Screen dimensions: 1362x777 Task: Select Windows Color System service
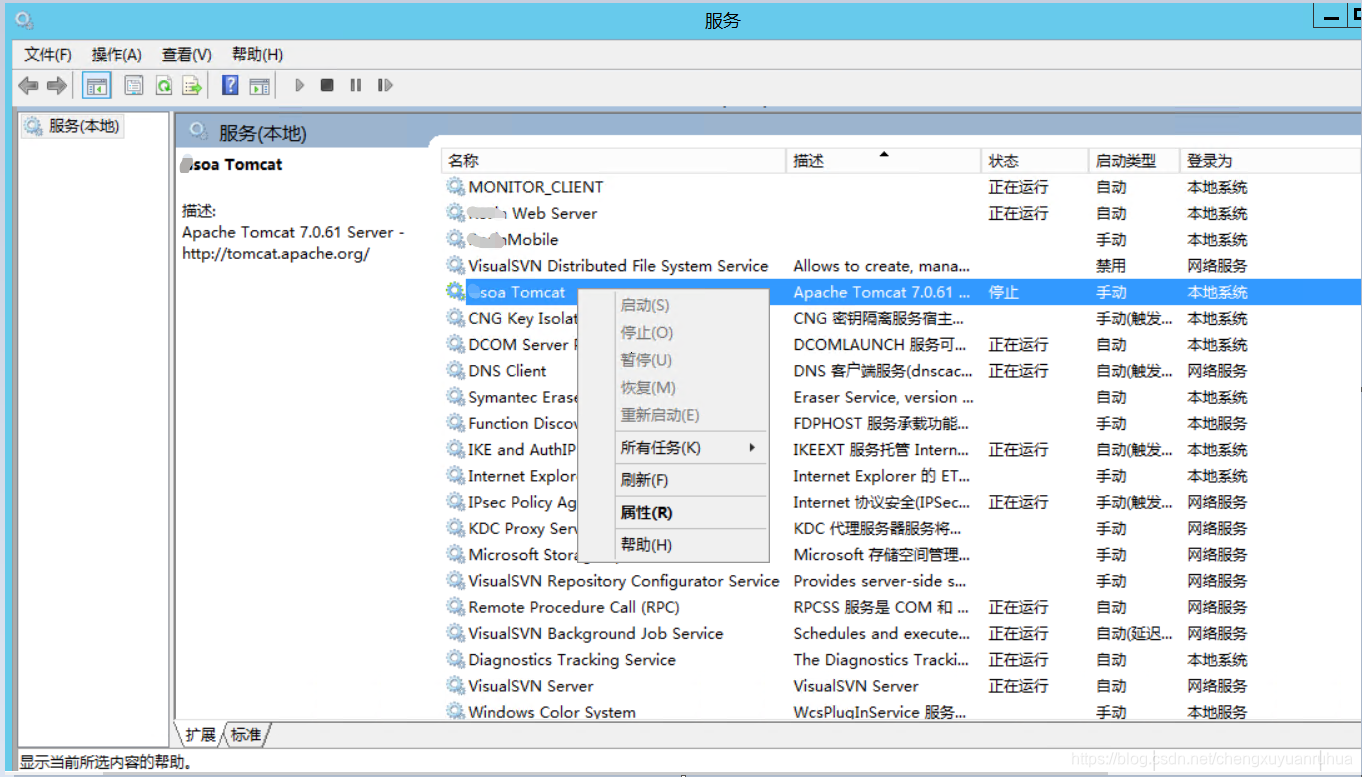click(552, 712)
